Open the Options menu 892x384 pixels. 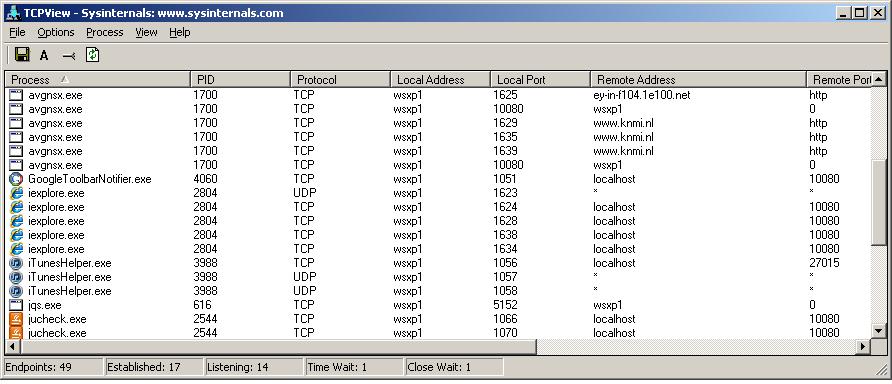(56, 32)
